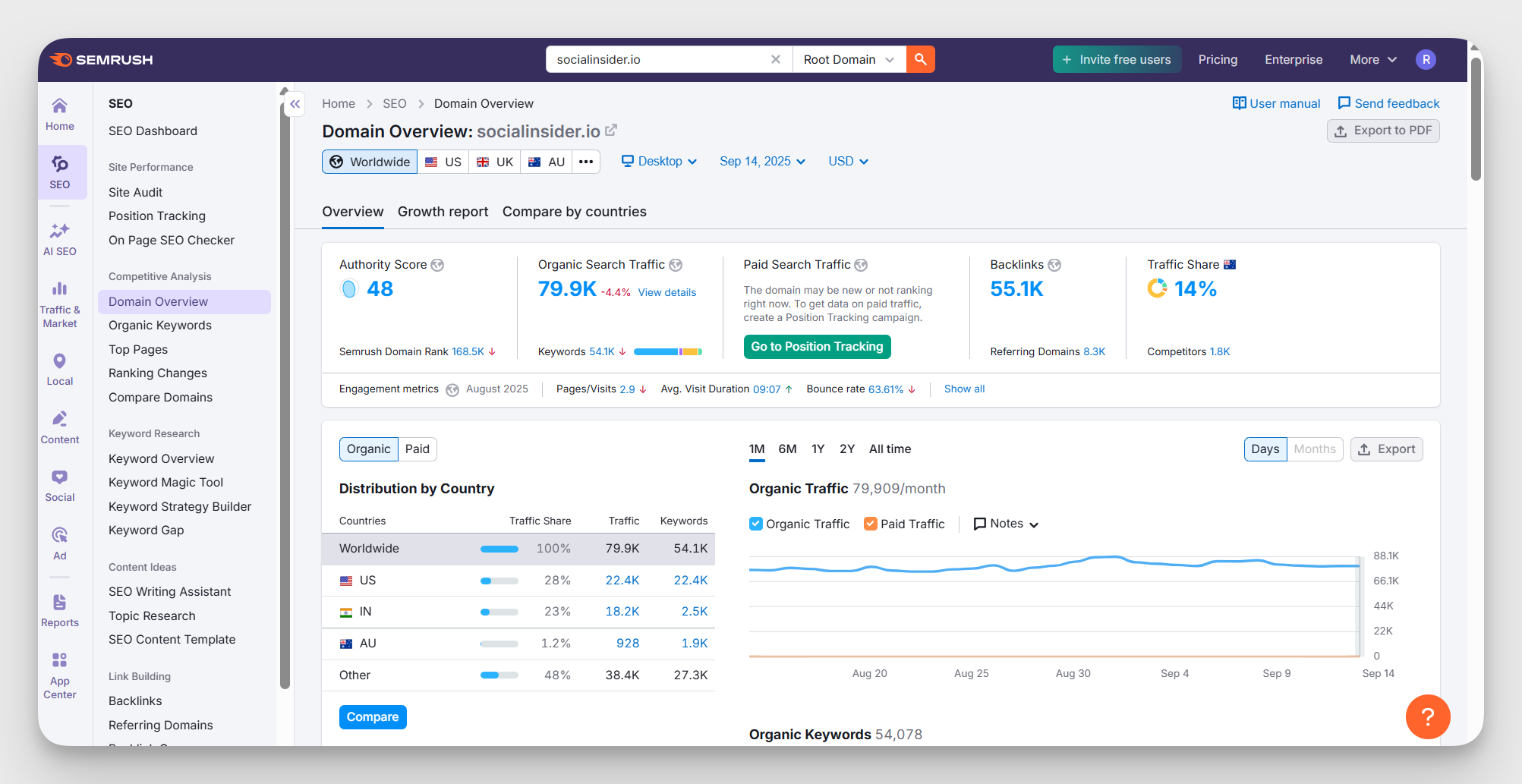The image size is (1522, 784).
Task: Open the Sep 14, 2025 date picker
Action: click(x=762, y=162)
